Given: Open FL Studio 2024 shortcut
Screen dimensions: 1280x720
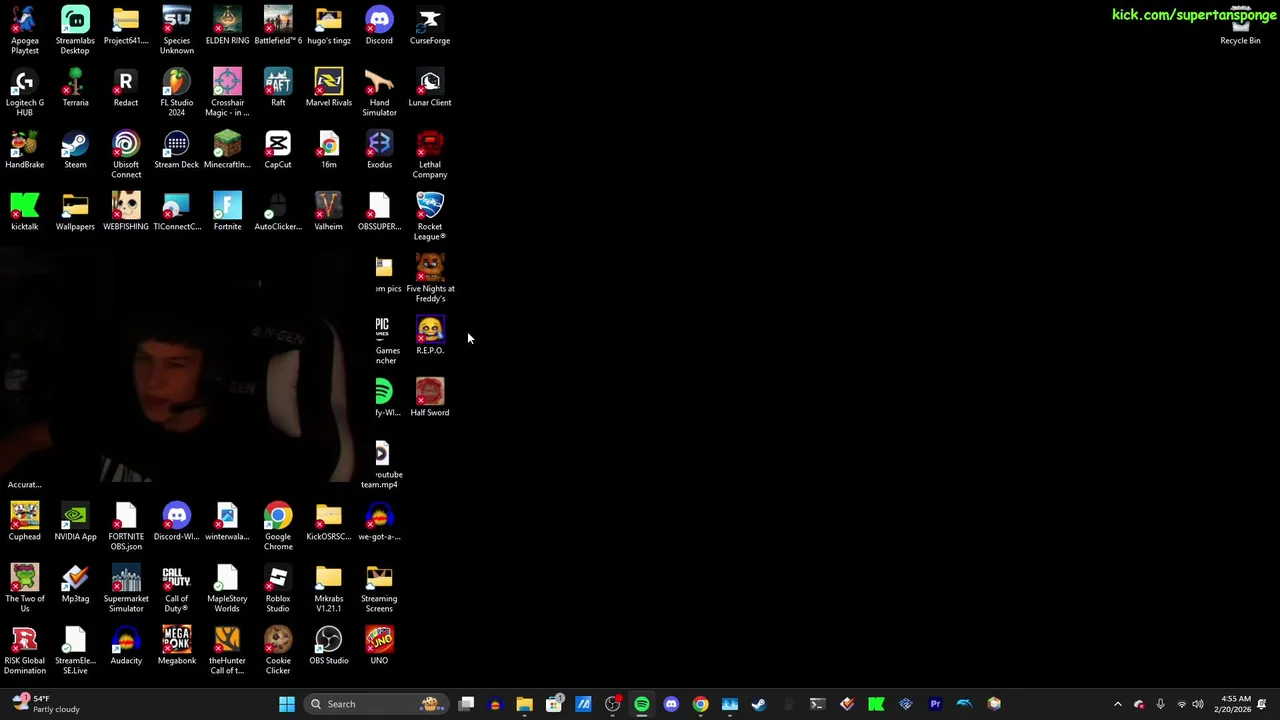Looking at the screenshot, I should [x=177, y=92].
